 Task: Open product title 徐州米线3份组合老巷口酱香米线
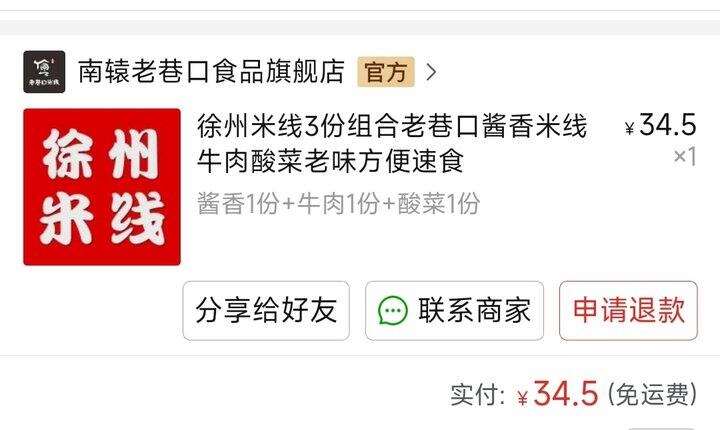click(392, 126)
